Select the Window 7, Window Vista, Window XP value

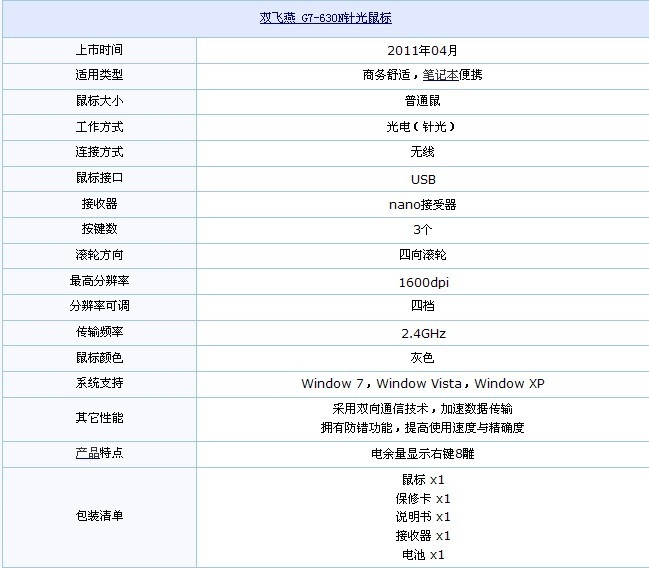(423, 383)
